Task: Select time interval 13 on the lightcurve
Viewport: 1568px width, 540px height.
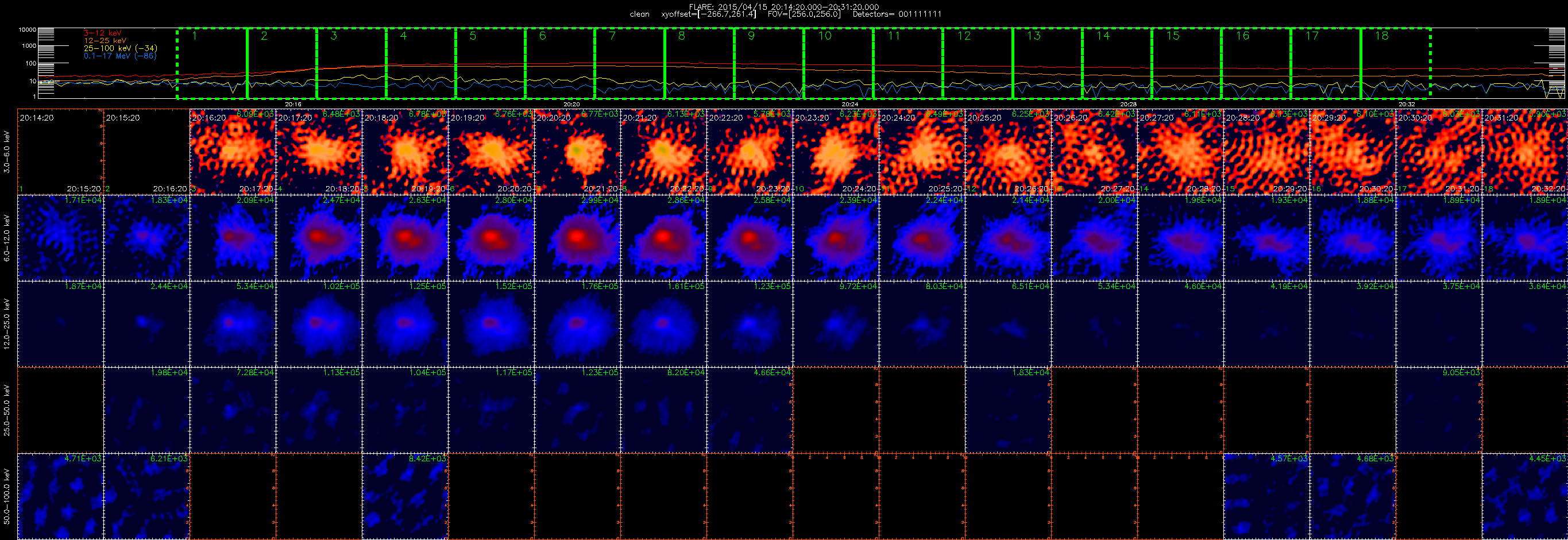Action: click(1048, 63)
